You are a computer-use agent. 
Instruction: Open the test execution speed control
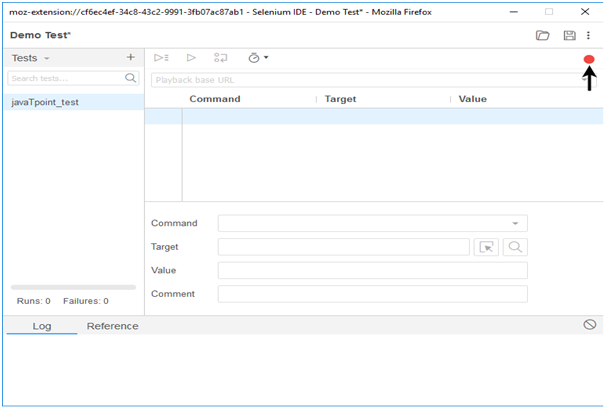click(x=258, y=58)
